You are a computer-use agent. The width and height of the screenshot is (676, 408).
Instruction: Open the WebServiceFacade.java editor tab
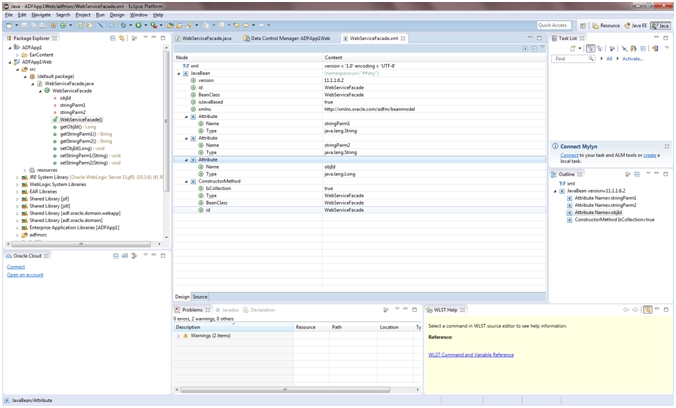[x=203, y=38]
